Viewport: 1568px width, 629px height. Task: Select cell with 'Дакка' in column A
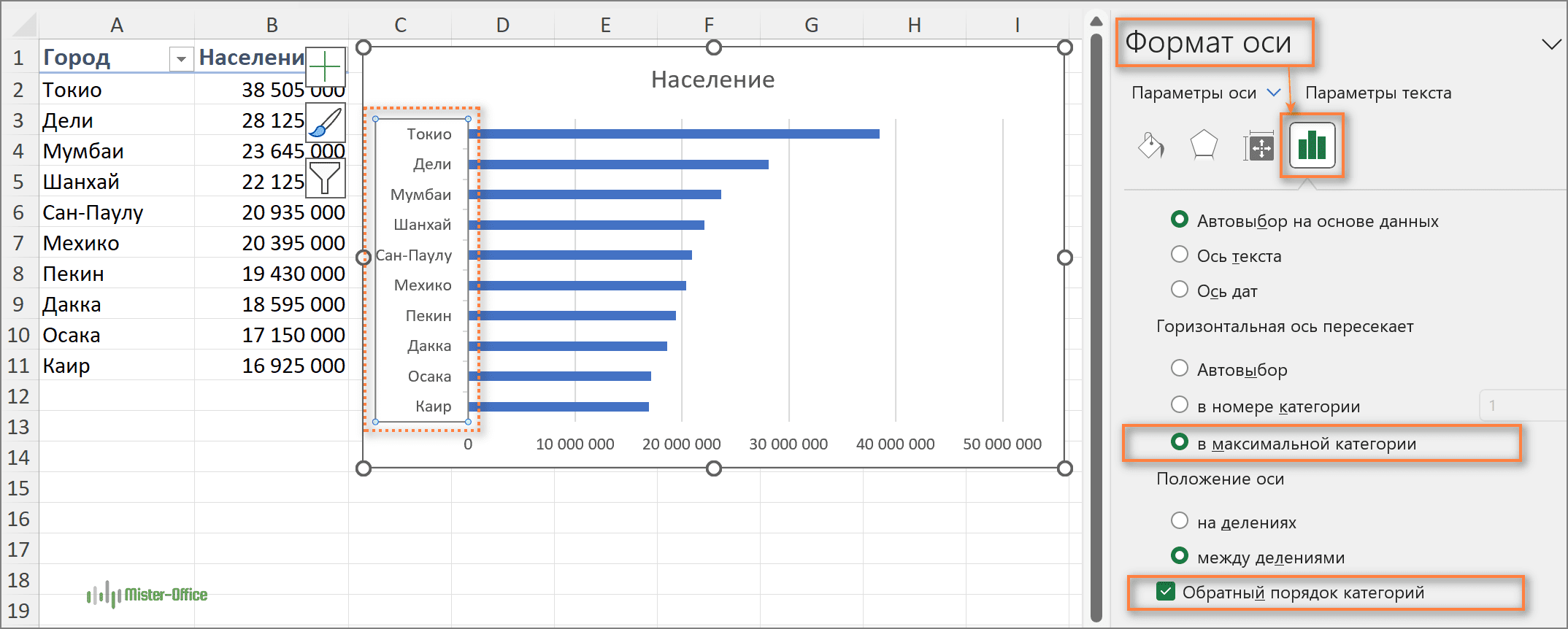(x=117, y=304)
